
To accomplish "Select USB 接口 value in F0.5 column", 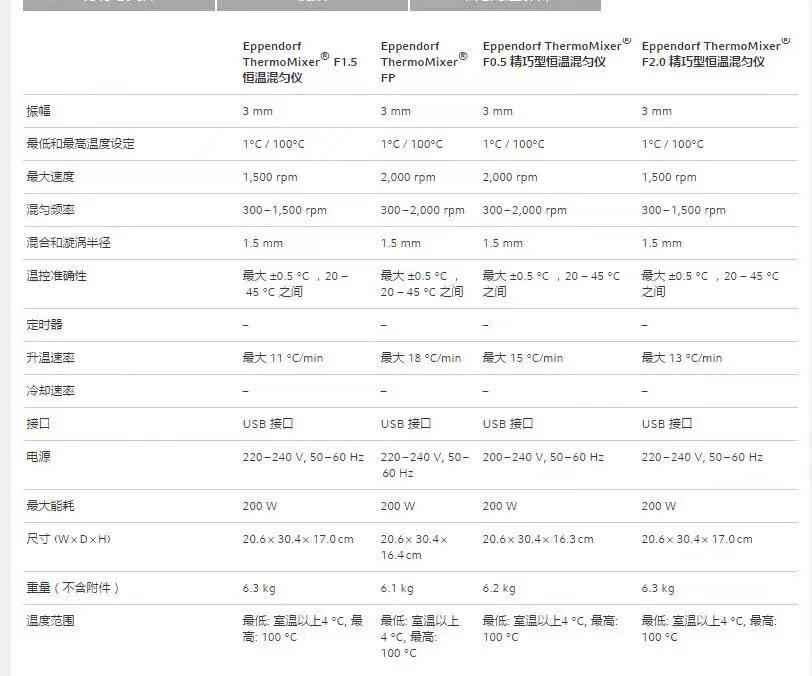I will [508, 424].
